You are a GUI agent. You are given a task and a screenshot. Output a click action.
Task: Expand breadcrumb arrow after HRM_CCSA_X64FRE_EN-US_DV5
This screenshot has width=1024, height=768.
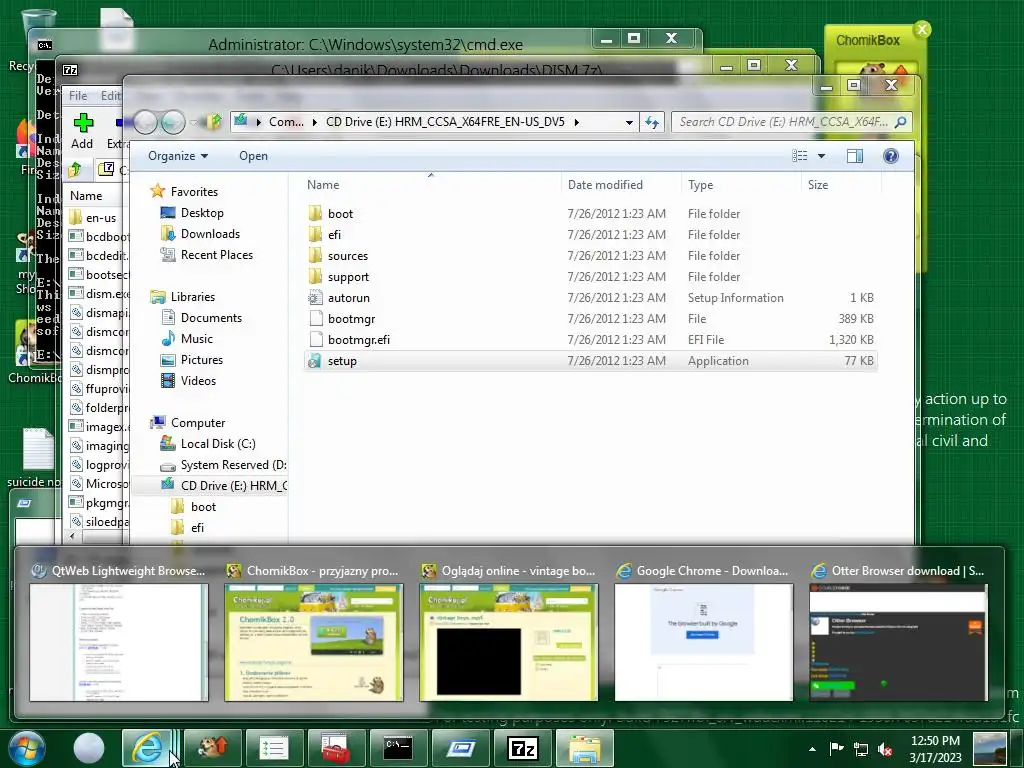click(x=576, y=122)
